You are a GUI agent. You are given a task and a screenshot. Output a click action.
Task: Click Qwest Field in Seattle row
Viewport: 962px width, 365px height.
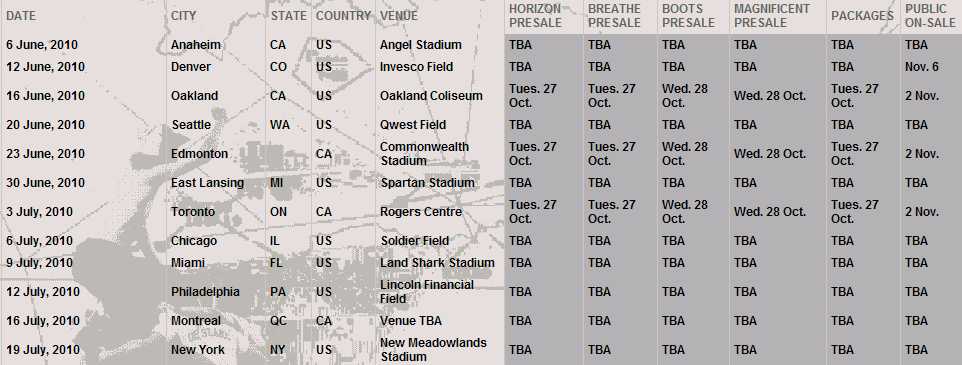413,125
